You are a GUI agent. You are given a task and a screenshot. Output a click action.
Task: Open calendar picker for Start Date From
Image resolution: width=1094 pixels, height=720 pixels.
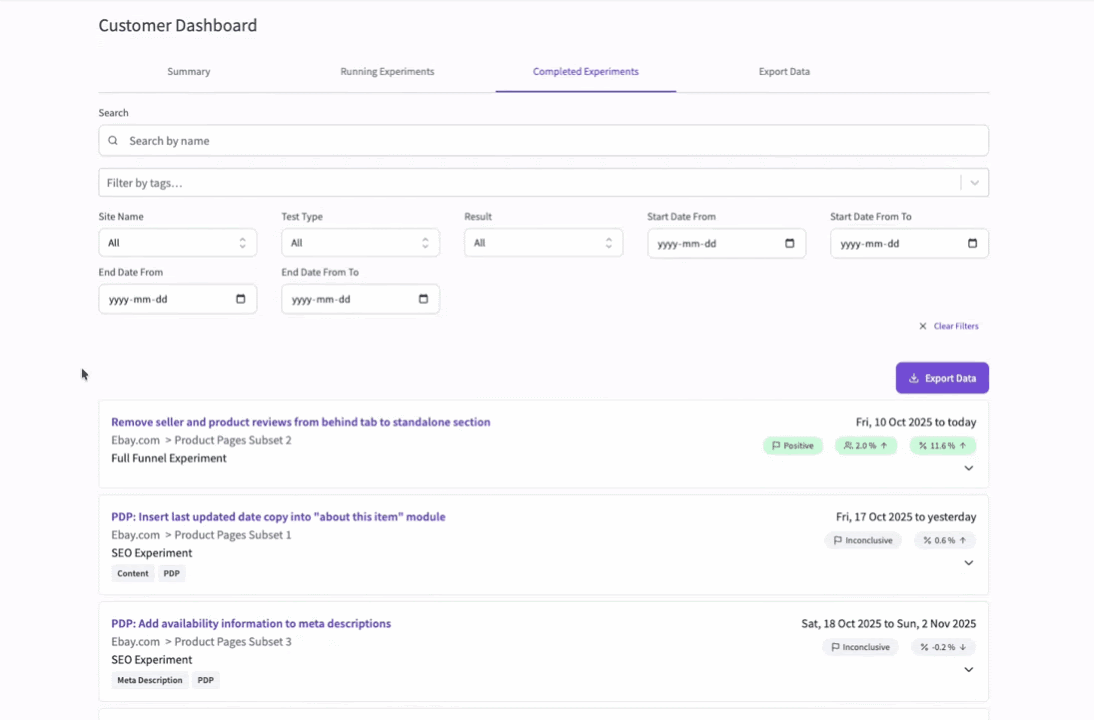(789, 243)
